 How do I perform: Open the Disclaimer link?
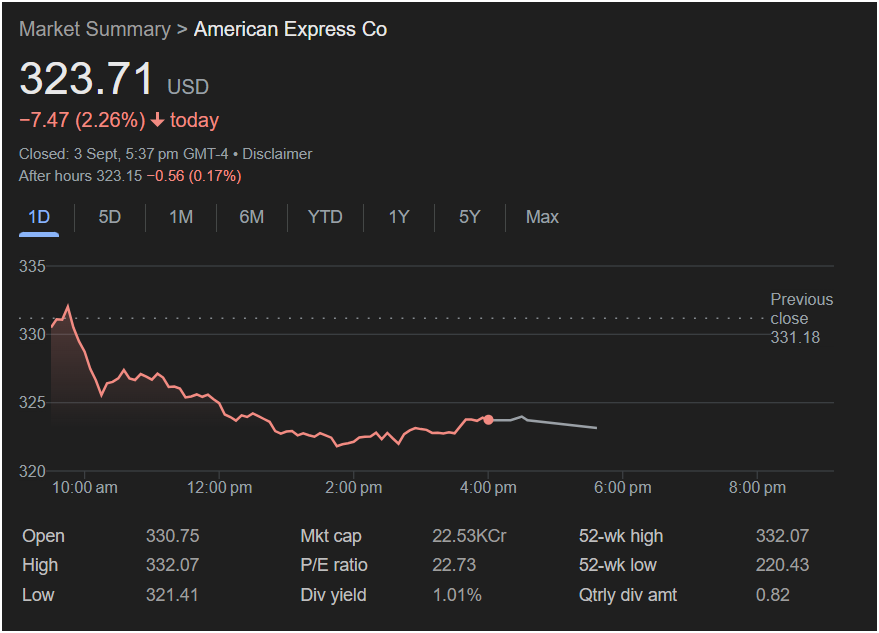(277, 154)
